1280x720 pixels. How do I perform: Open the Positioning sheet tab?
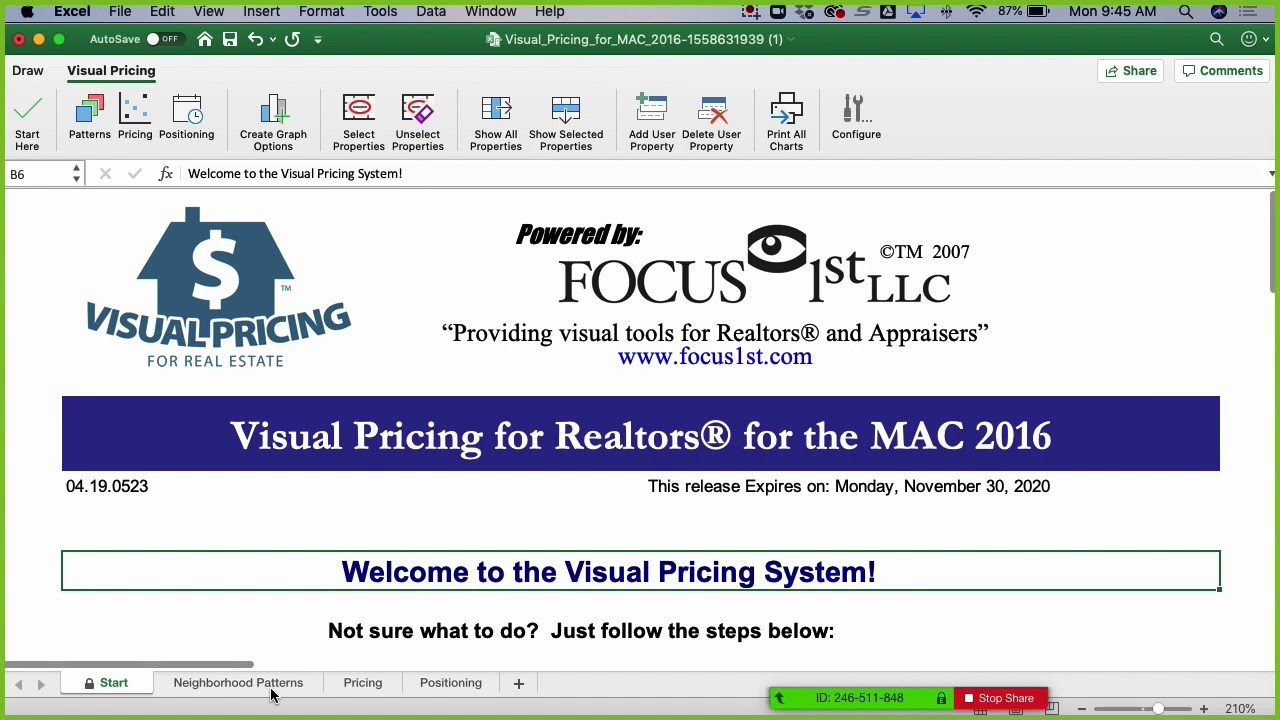451,683
